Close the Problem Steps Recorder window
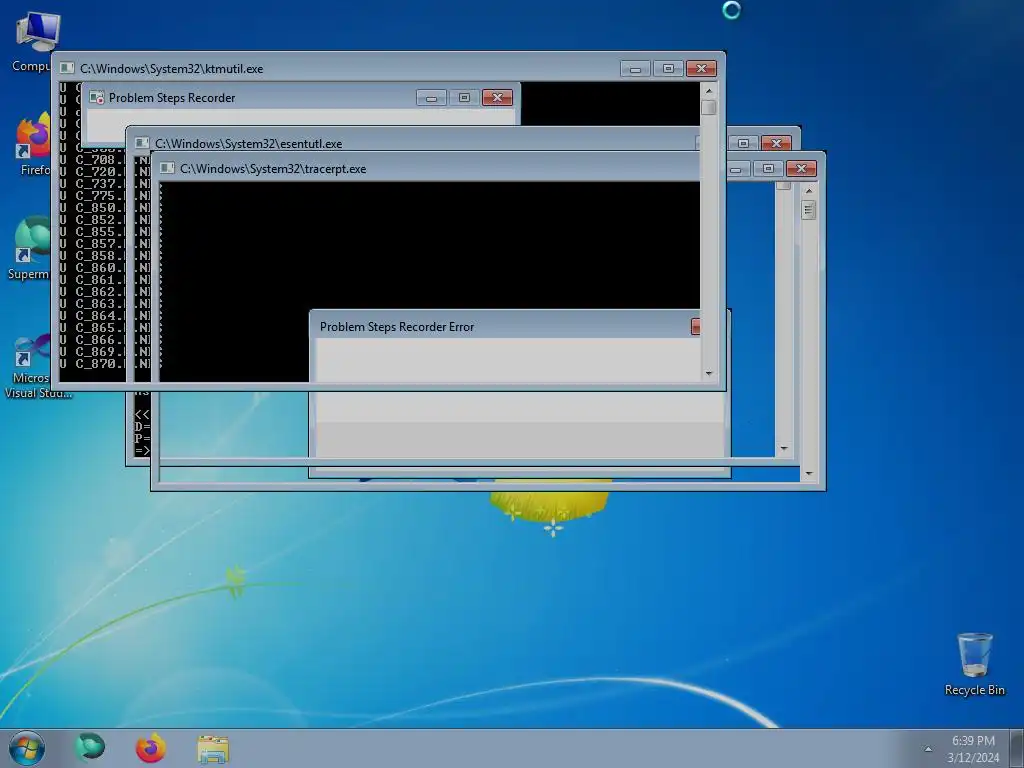This screenshot has width=1024, height=768. point(498,98)
